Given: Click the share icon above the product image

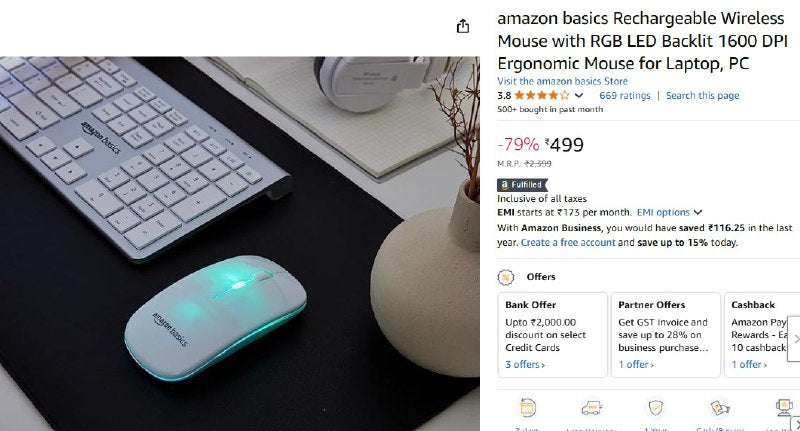Looking at the screenshot, I should pos(463,26).
